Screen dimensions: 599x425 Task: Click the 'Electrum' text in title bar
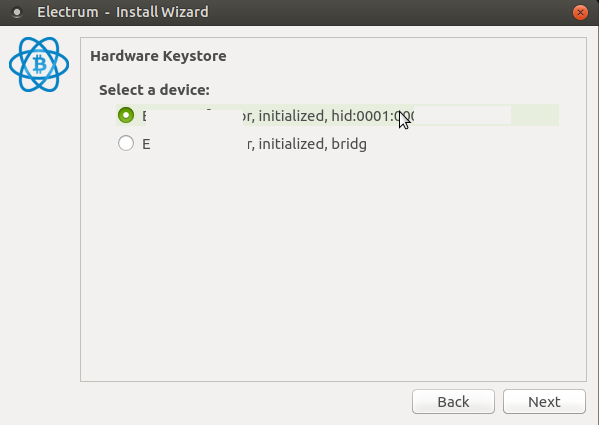(x=68, y=12)
